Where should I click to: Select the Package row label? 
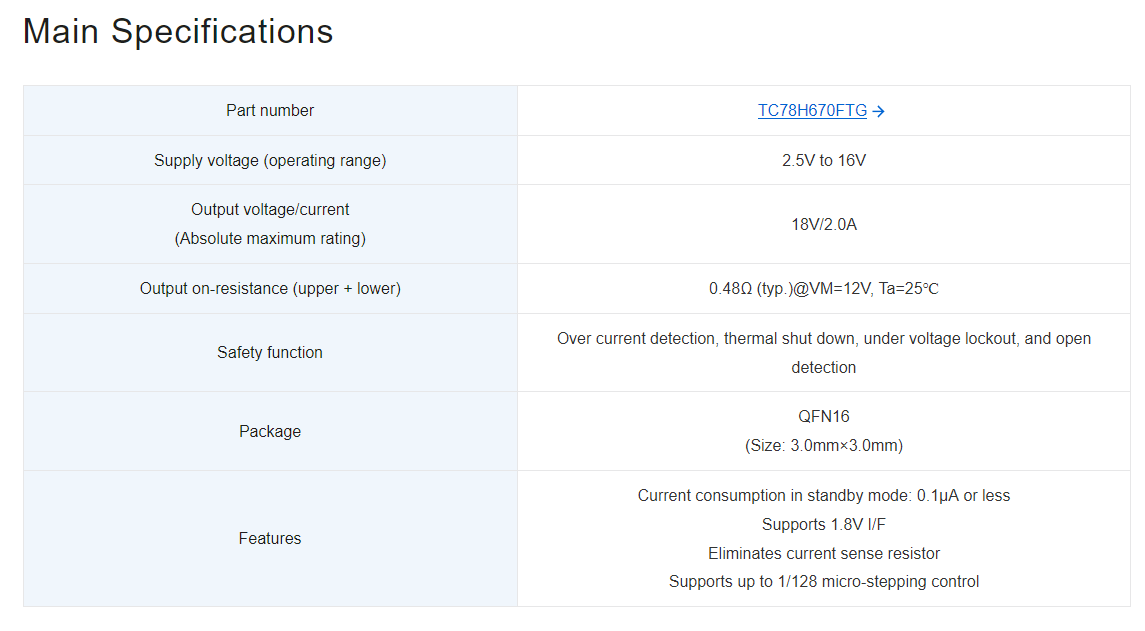[269, 431]
